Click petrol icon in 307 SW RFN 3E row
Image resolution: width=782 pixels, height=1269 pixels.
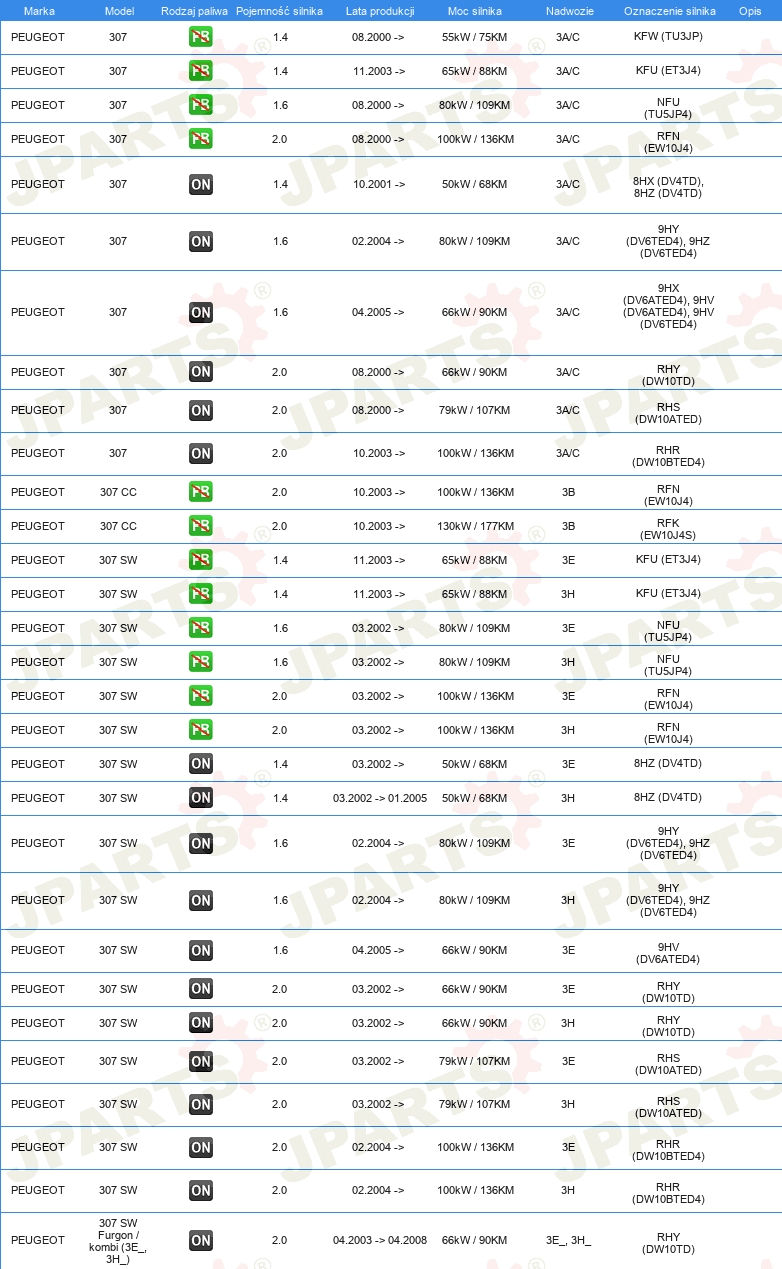tap(200, 696)
